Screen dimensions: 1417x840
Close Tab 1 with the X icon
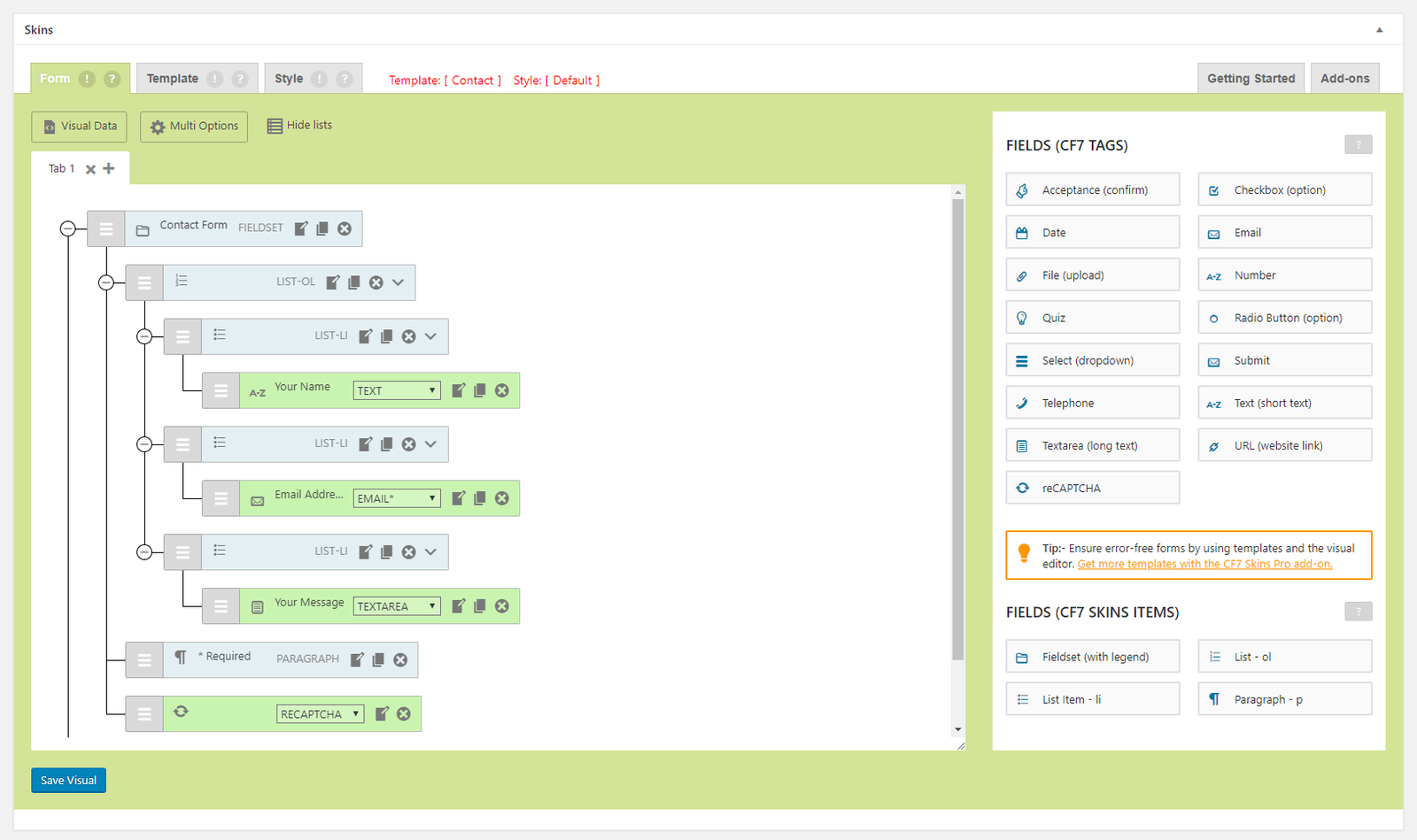click(90, 169)
